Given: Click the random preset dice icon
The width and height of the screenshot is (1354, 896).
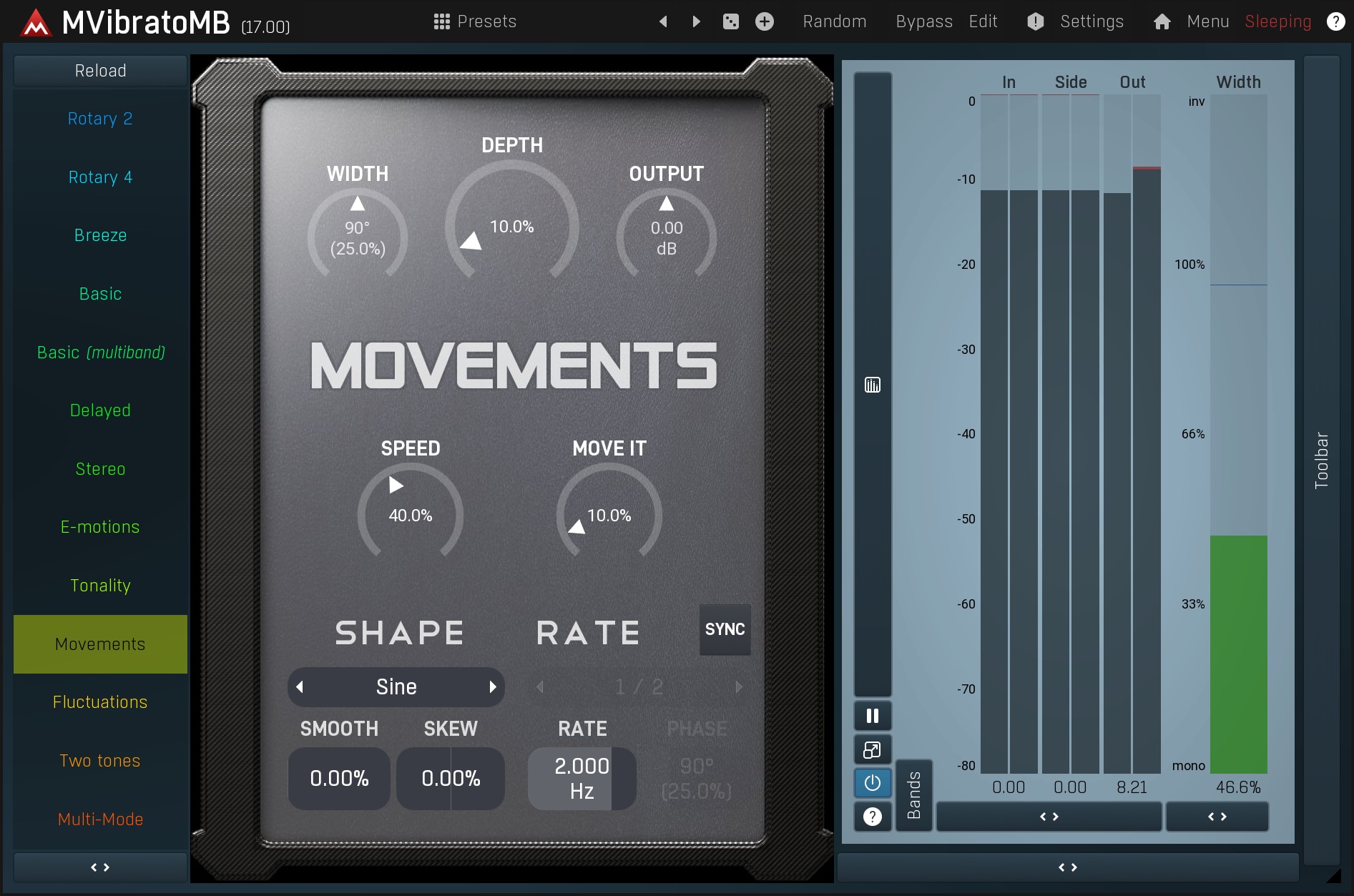Looking at the screenshot, I should coord(730,21).
